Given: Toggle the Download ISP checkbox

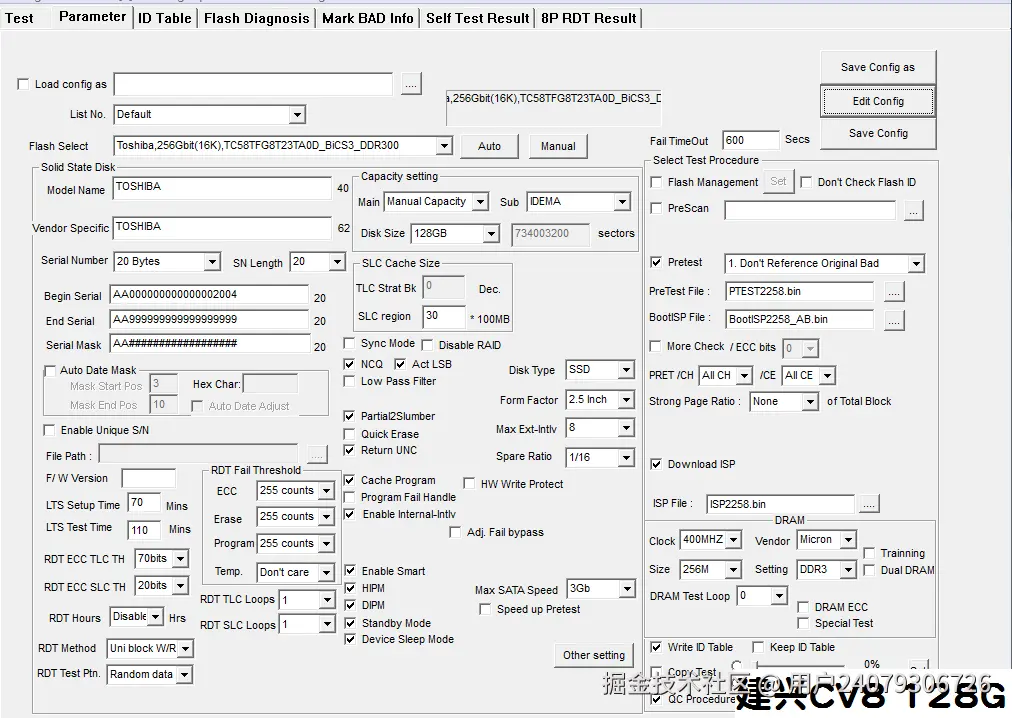Looking at the screenshot, I should [x=656, y=464].
